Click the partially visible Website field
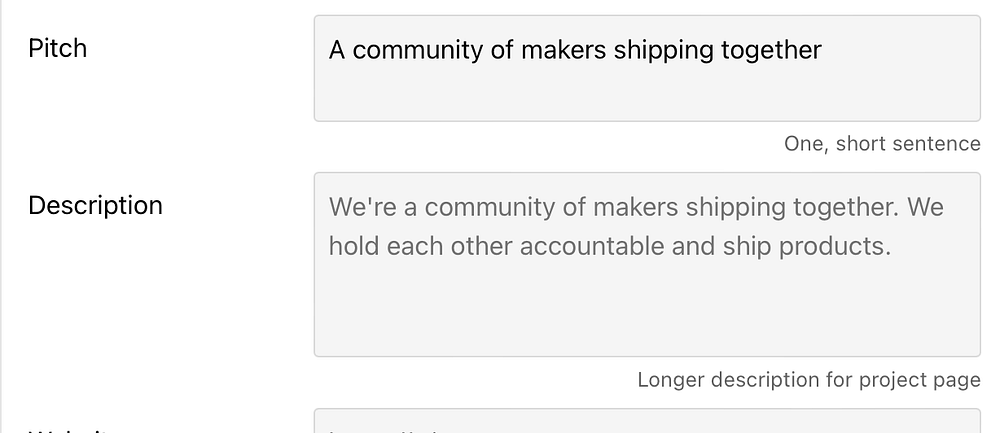The height and width of the screenshot is (433, 1000). coord(646,423)
